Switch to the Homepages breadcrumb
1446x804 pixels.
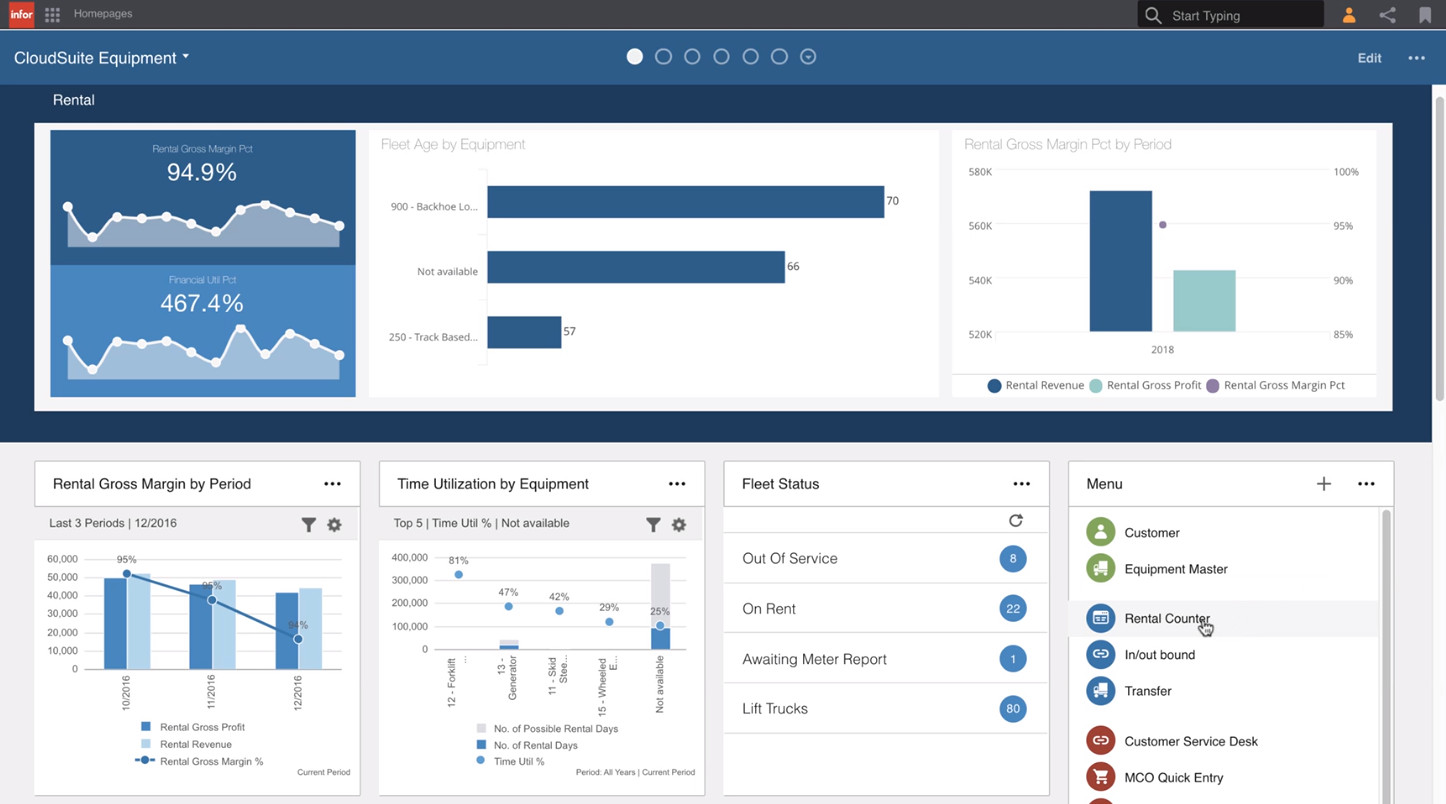[x=102, y=14]
